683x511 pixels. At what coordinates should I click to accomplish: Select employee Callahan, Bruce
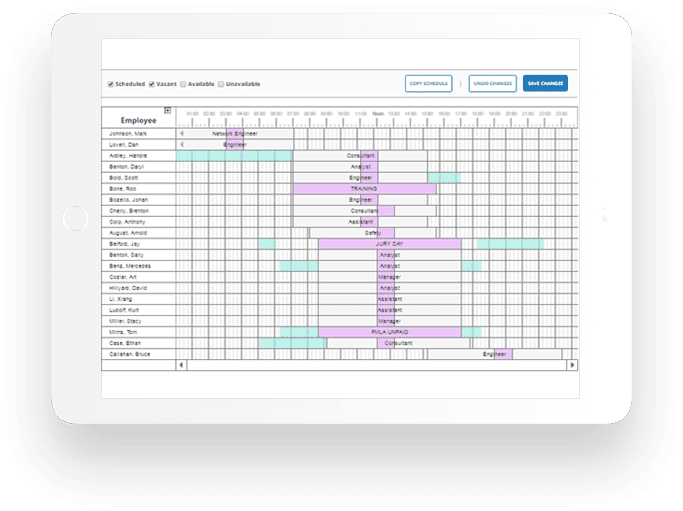tap(129, 354)
